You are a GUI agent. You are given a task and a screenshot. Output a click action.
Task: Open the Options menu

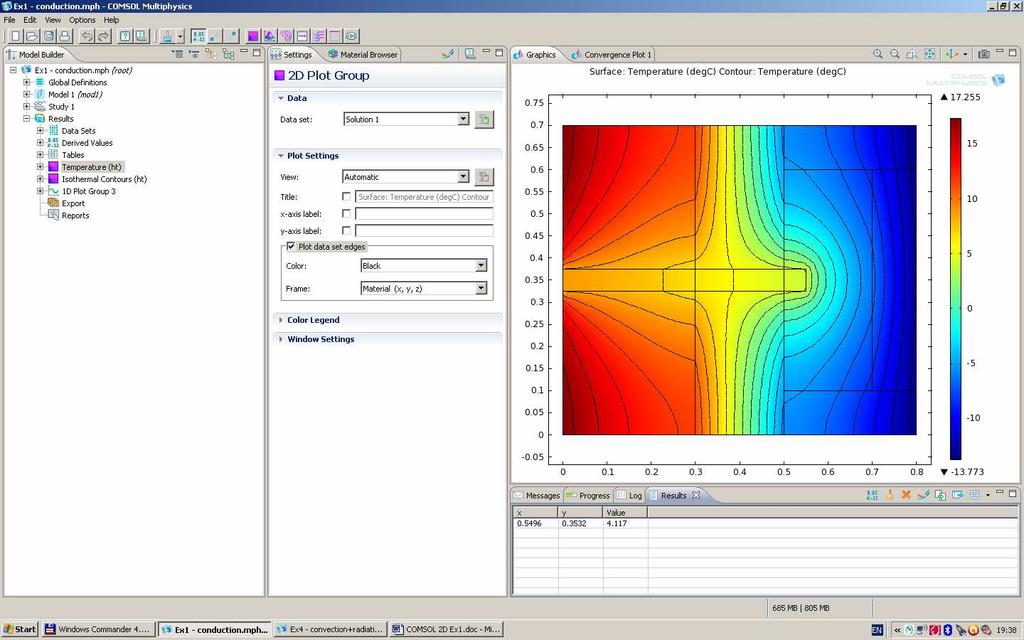(82, 20)
